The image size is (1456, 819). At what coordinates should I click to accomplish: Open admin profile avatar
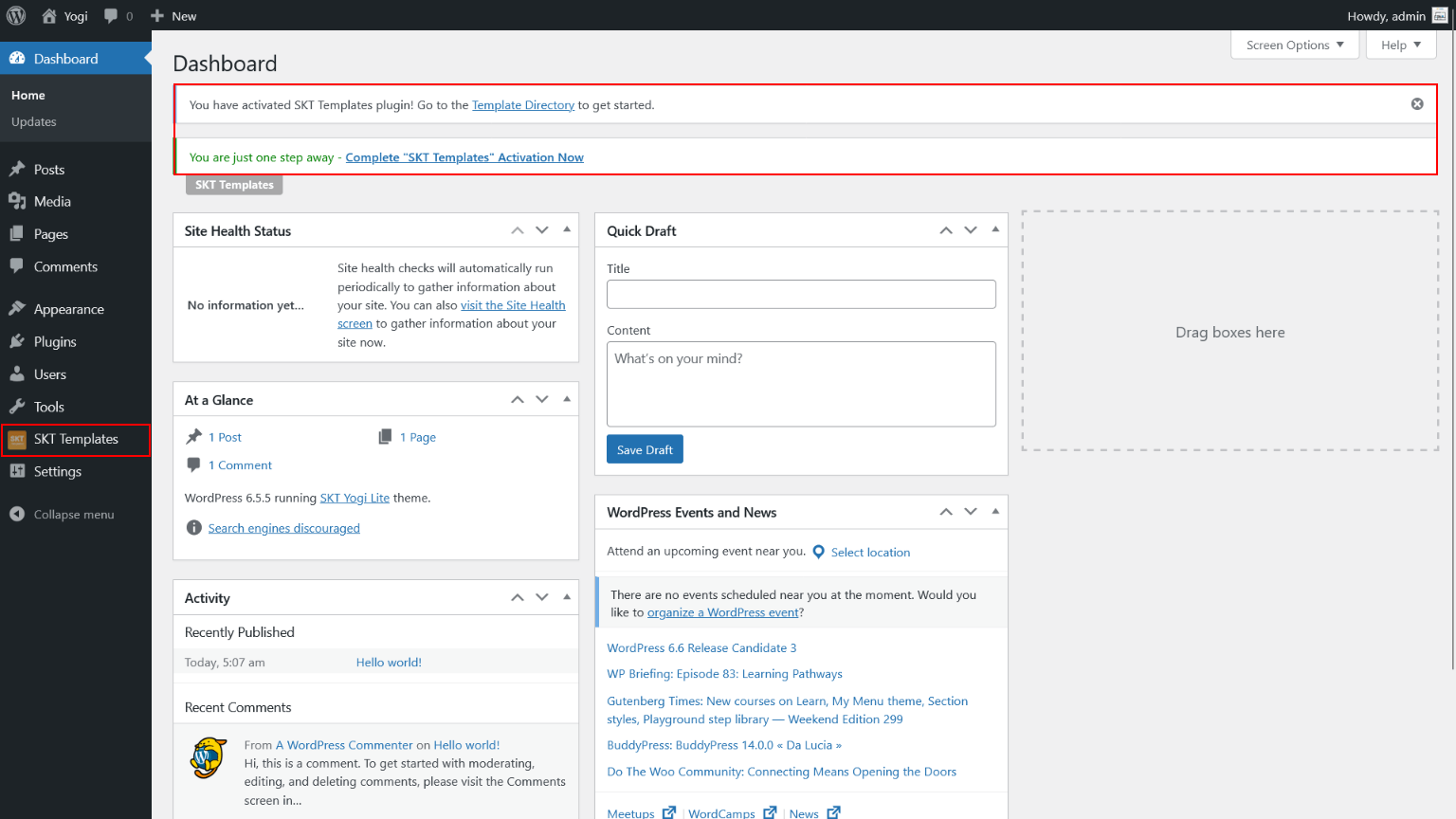[x=1440, y=15]
